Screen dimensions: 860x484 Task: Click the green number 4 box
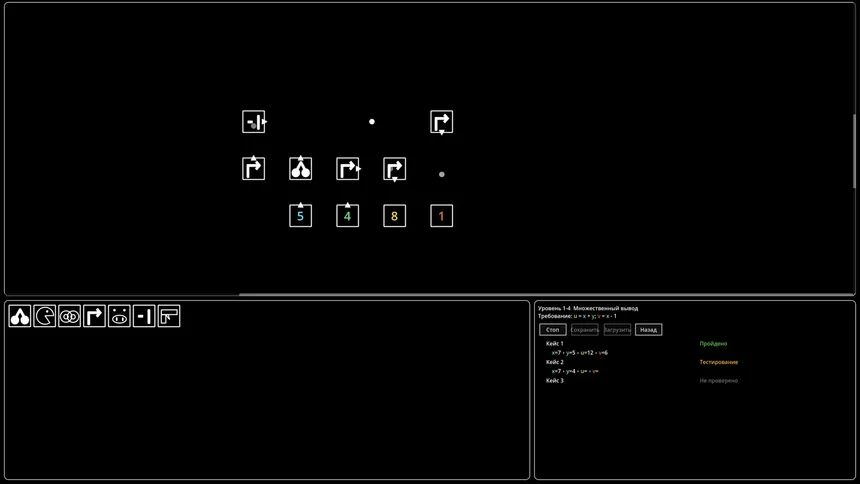347,215
